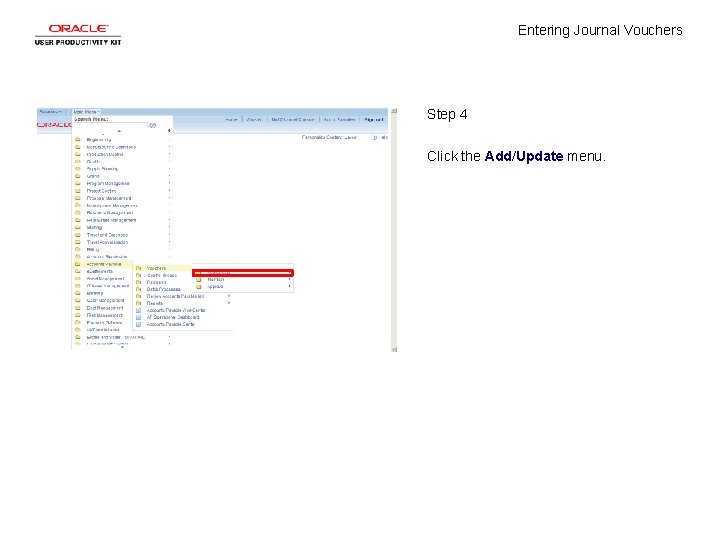Open the MultiChannel Console link
The width and height of the screenshot is (720, 540).
292,120
